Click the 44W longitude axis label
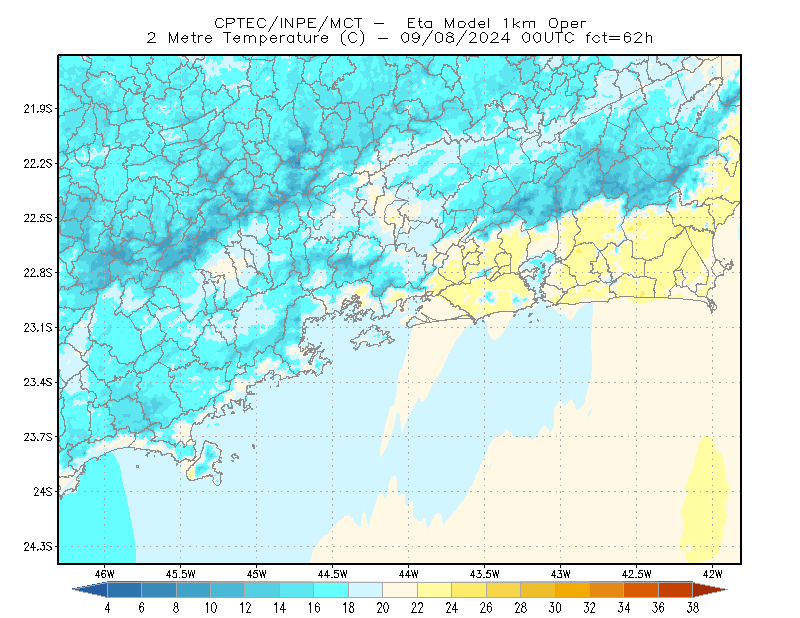This screenshot has width=800, height=618. (x=408, y=574)
